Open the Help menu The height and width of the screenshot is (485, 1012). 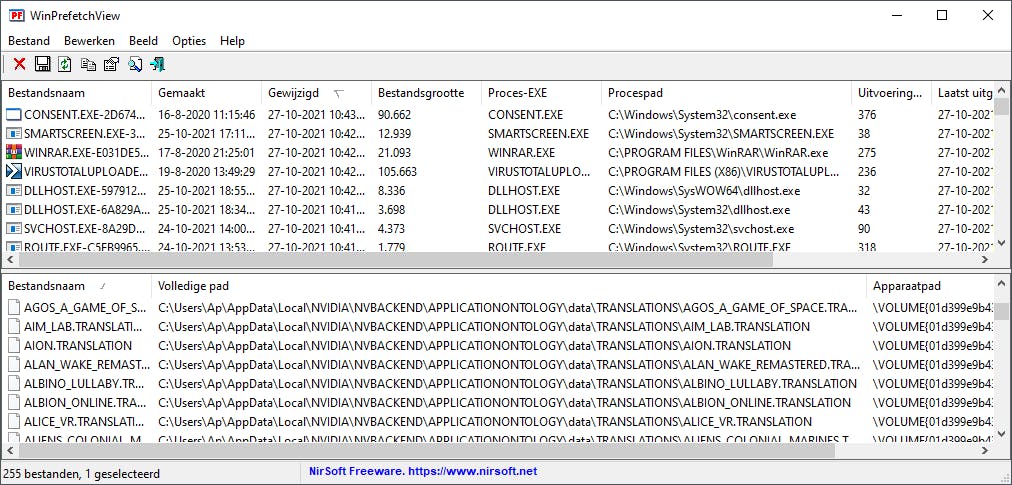coord(232,41)
